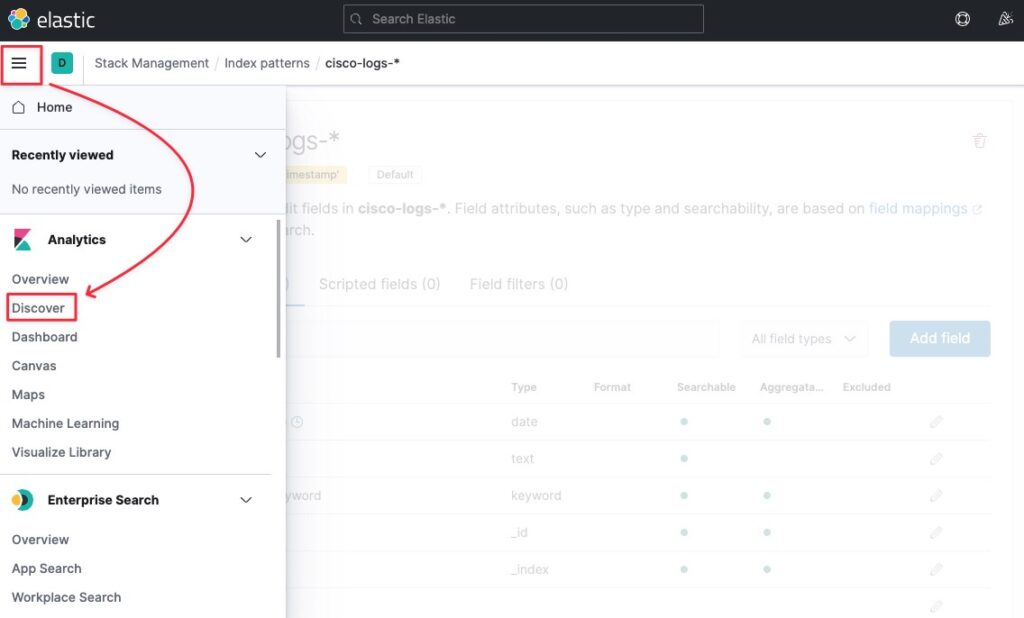The image size is (1024, 618).
Task: Open Workplace Search
Action: [66, 597]
